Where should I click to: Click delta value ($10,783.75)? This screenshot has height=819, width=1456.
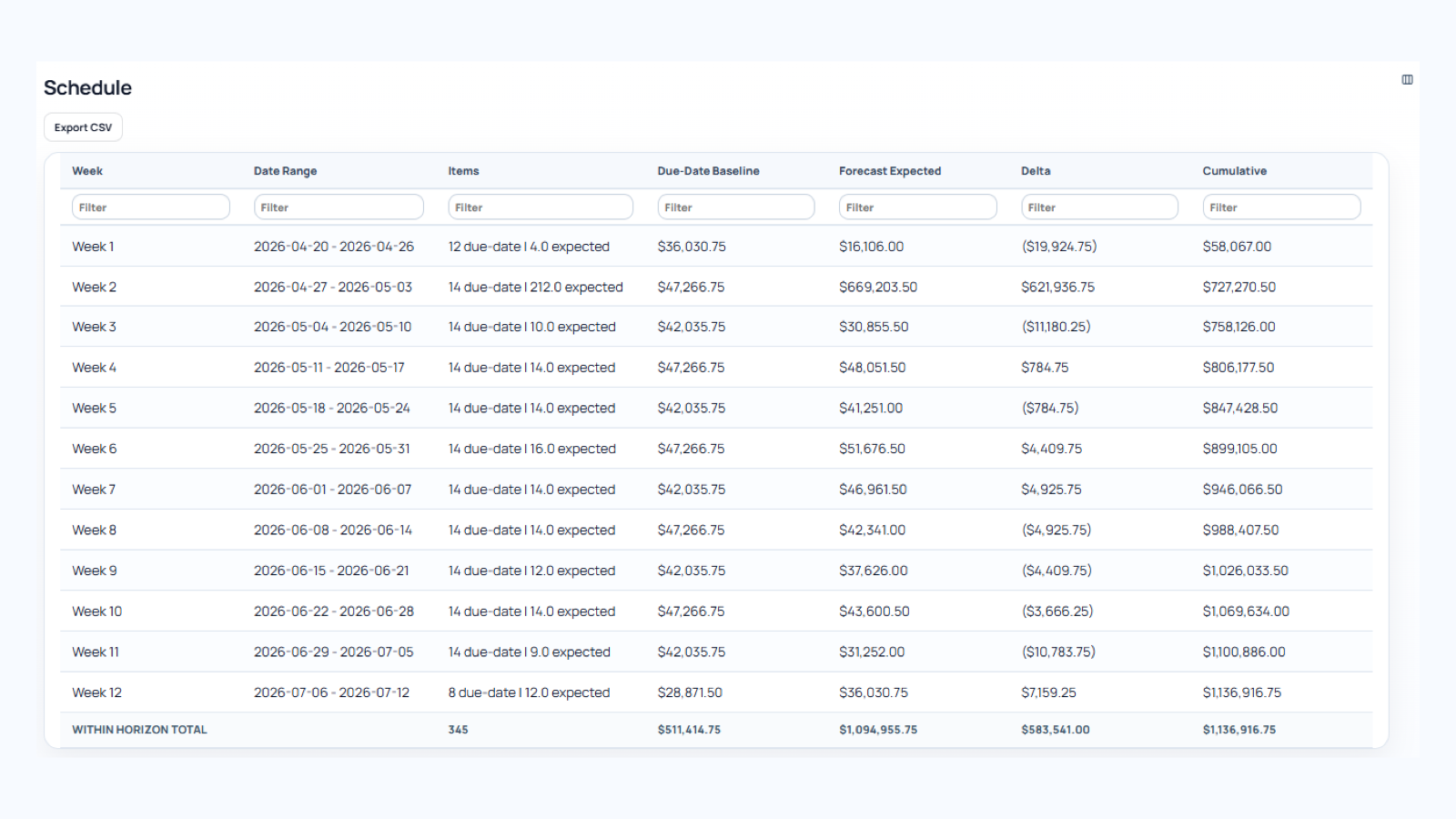(x=1058, y=652)
